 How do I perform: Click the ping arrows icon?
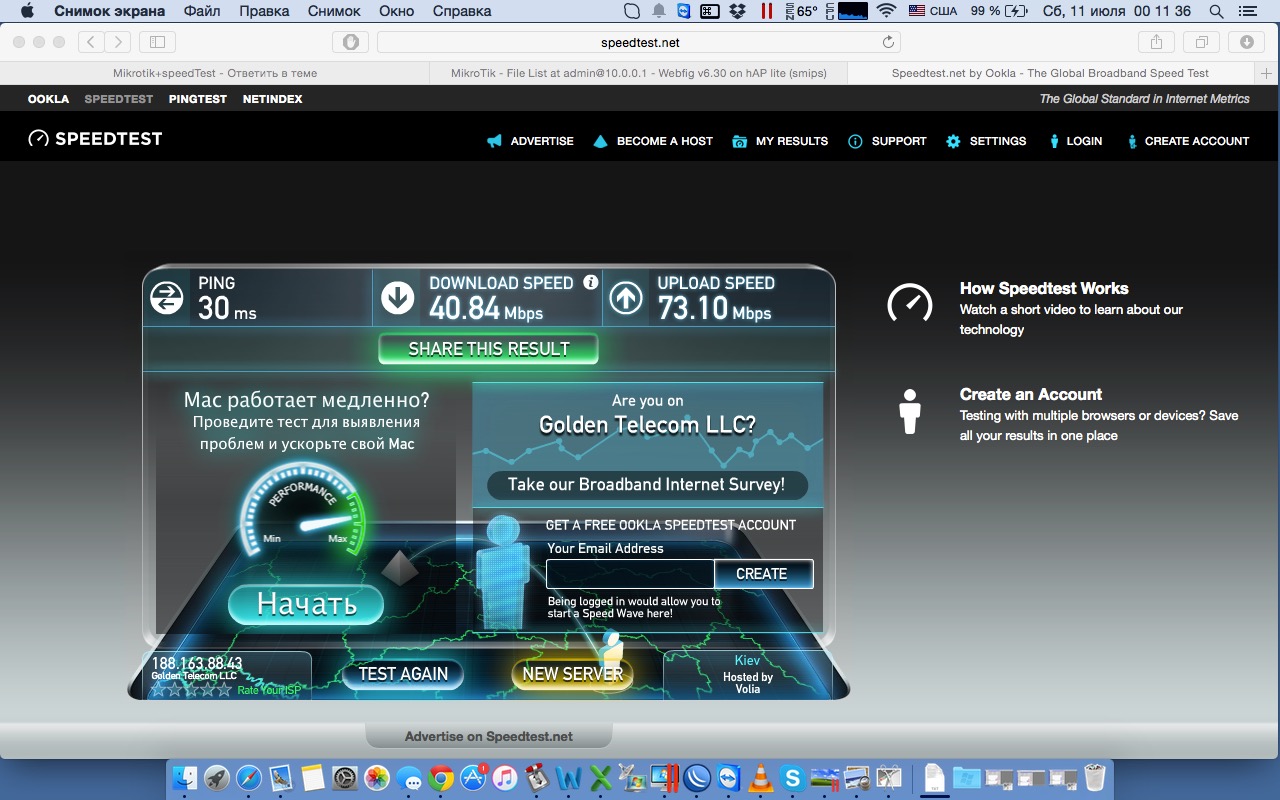(166, 298)
